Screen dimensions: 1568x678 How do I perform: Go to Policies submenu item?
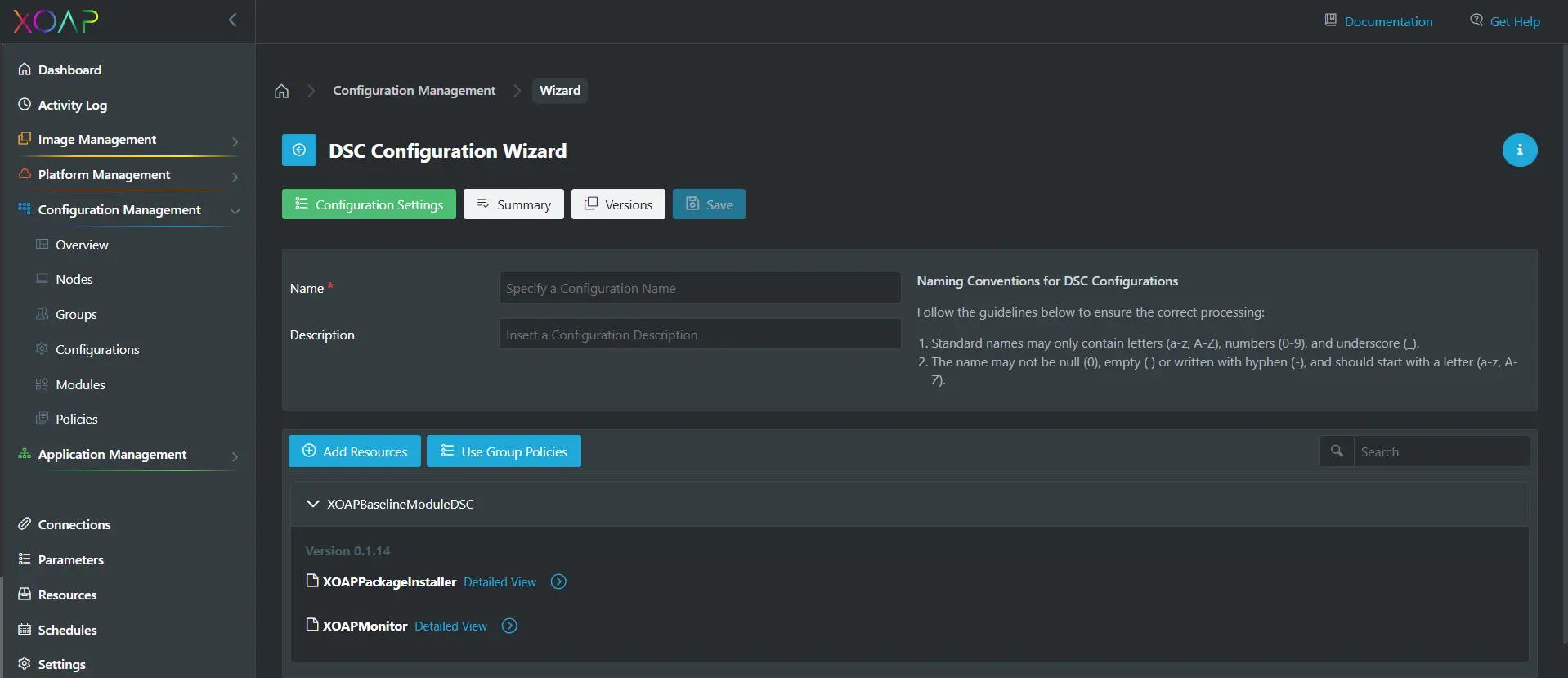coord(77,419)
